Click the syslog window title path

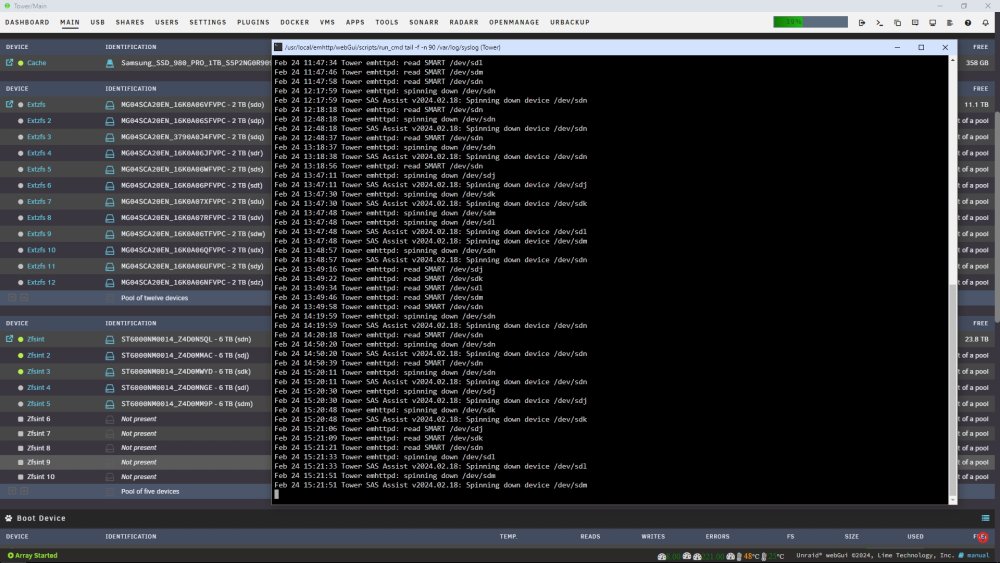[392, 47]
